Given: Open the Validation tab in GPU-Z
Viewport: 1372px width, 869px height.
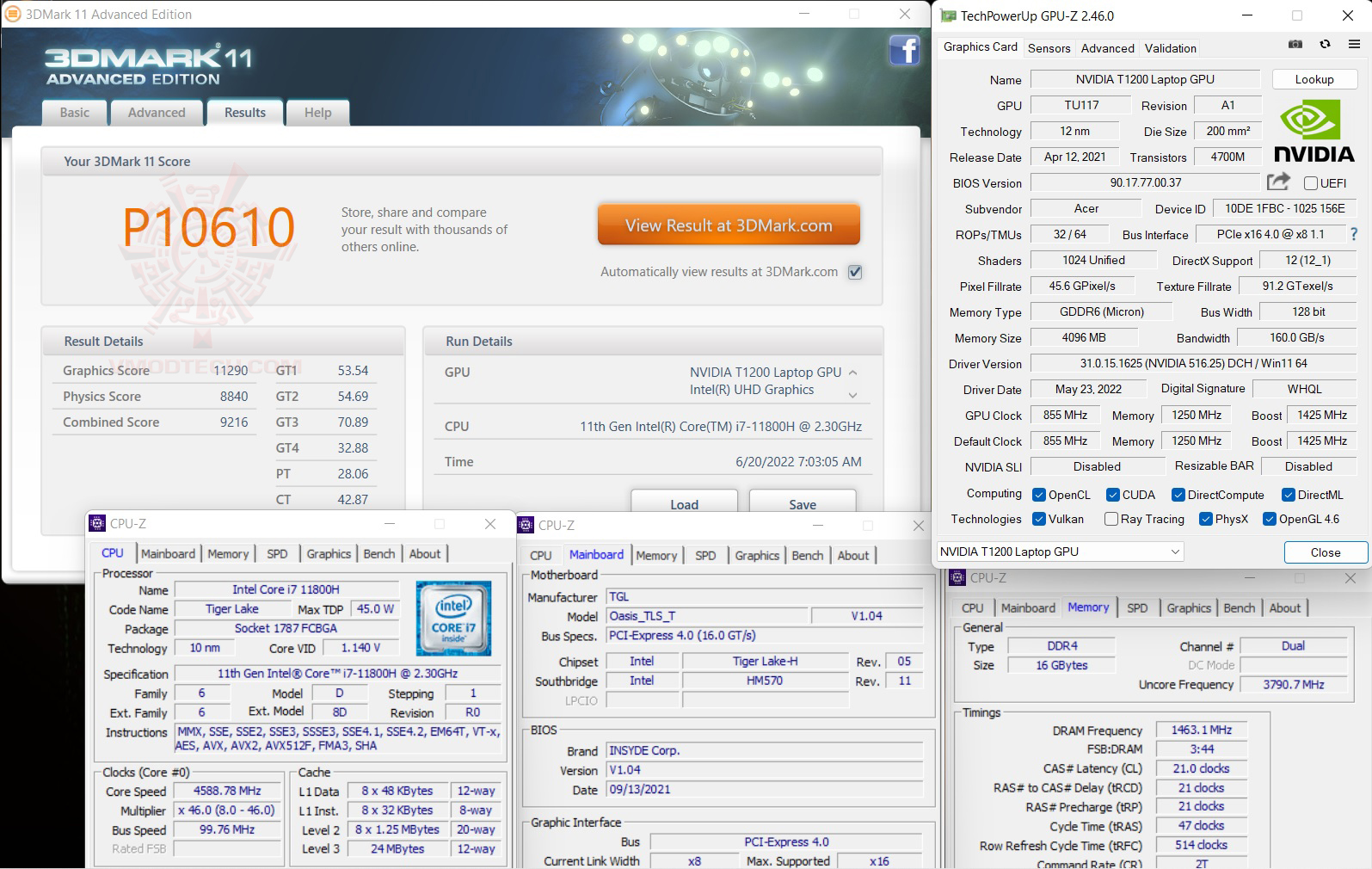Looking at the screenshot, I should (x=1171, y=48).
